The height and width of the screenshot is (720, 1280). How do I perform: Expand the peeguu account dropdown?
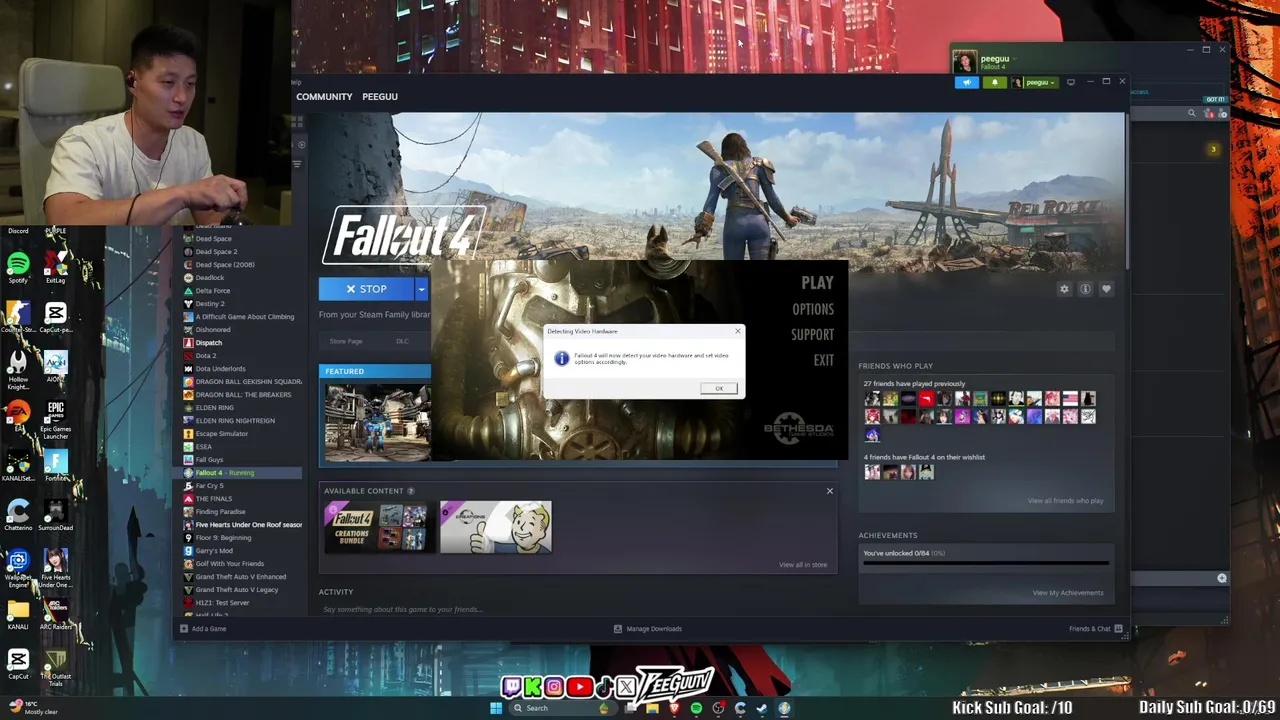click(x=1034, y=82)
